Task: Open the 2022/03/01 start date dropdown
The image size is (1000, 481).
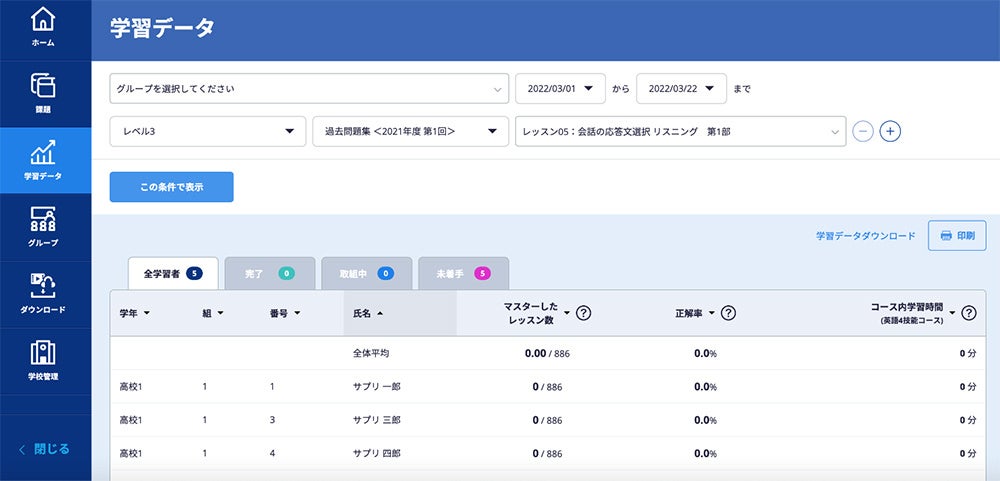Action: point(560,89)
